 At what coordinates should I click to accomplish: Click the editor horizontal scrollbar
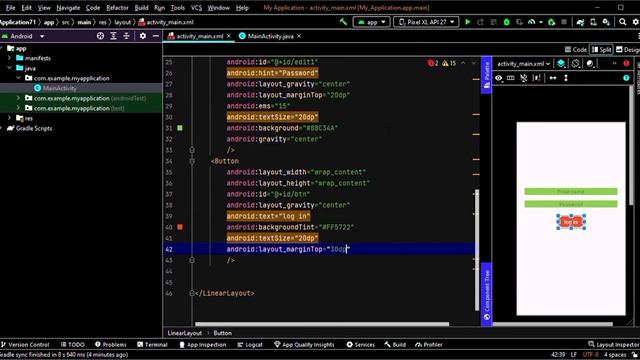point(322,324)
